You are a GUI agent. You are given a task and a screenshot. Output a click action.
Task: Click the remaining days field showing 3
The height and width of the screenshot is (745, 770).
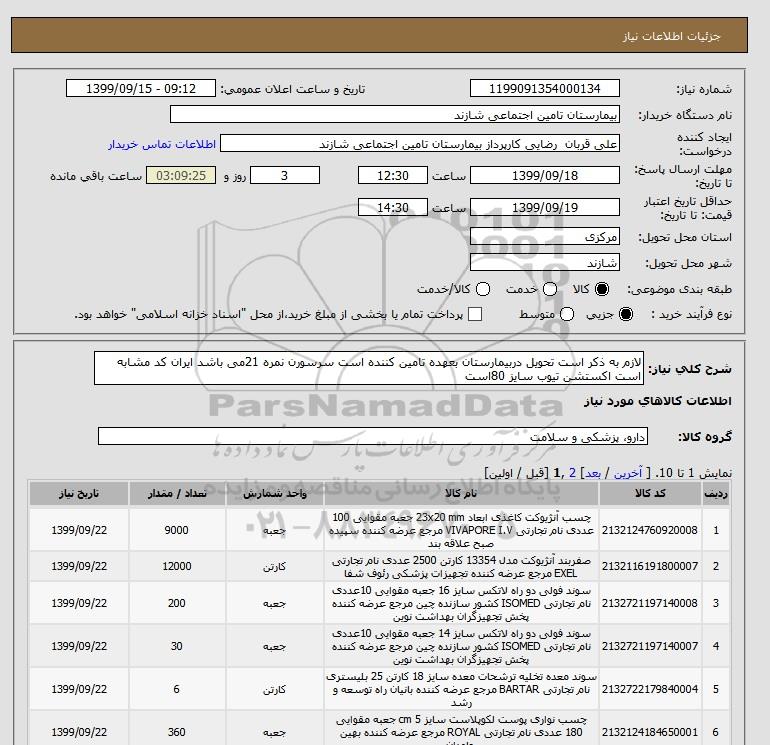tap(285, 175)
